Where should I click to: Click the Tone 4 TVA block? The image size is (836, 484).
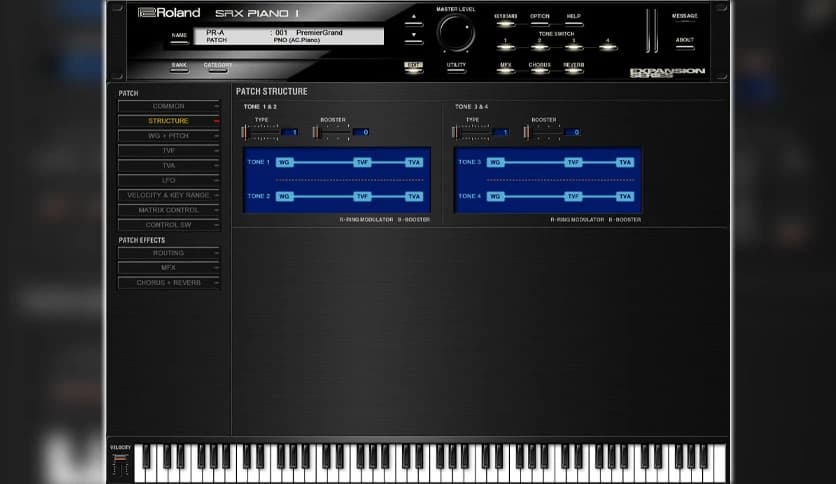(625, 197)
